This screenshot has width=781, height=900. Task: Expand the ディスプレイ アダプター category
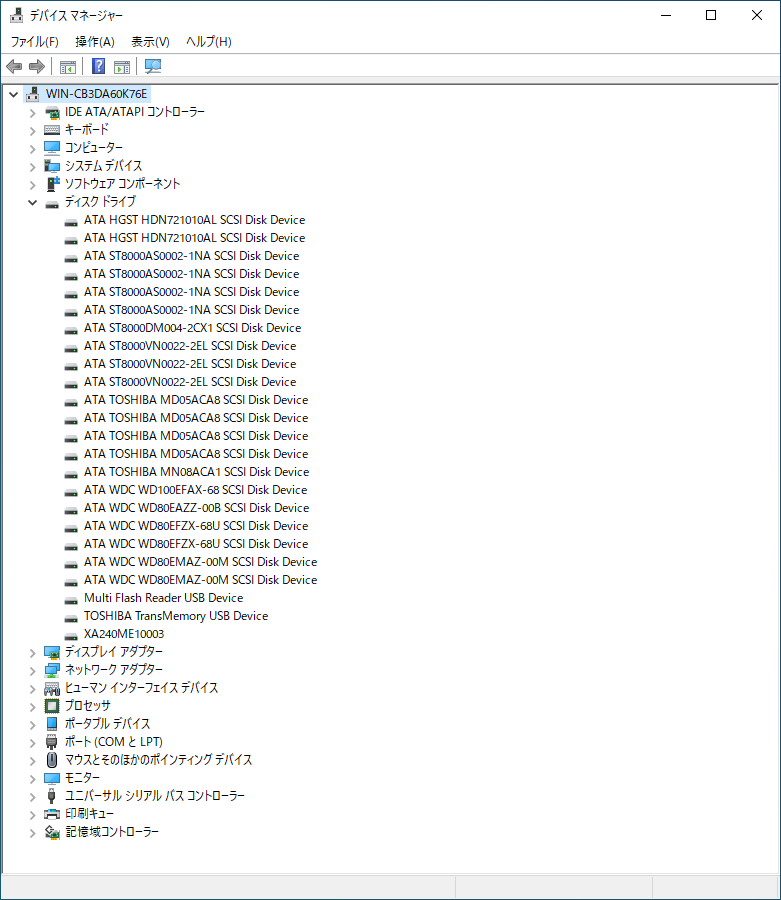click(x=33, y=653)
